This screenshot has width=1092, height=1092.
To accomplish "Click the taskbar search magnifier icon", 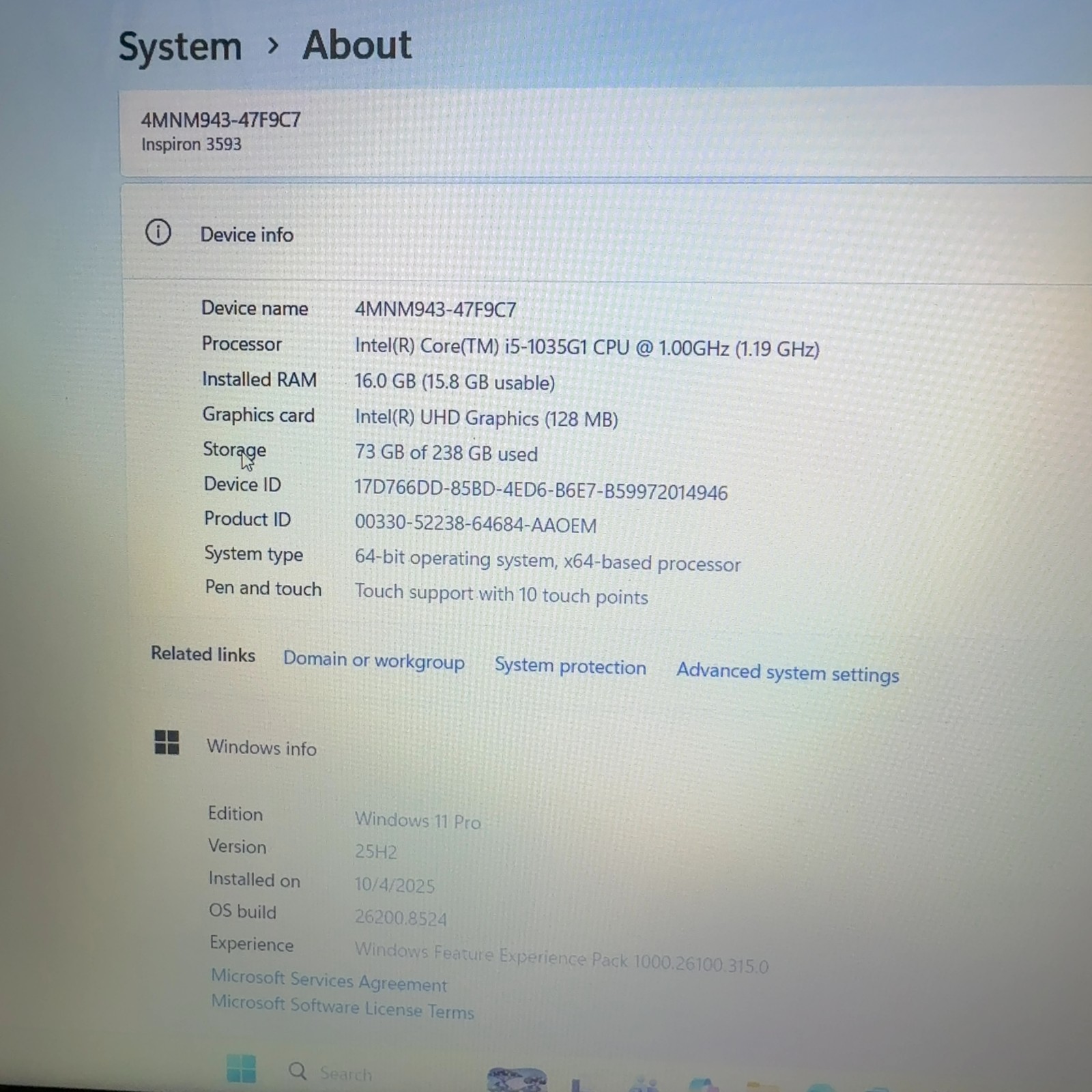I will (x=298, y=1071).
